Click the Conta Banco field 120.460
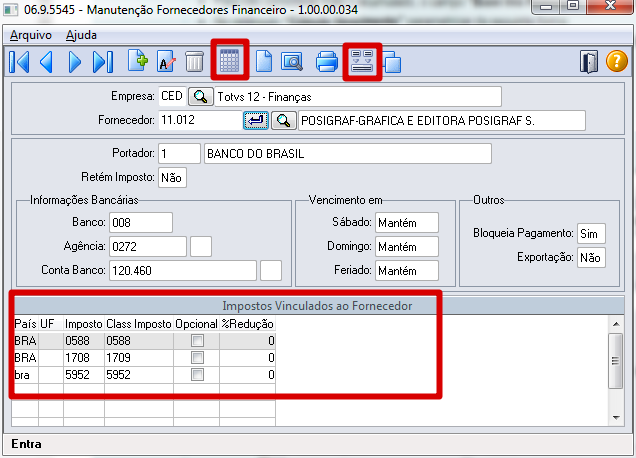Image resolution: width=636 pixels, height=458 pixels. [x=183, y=271]
